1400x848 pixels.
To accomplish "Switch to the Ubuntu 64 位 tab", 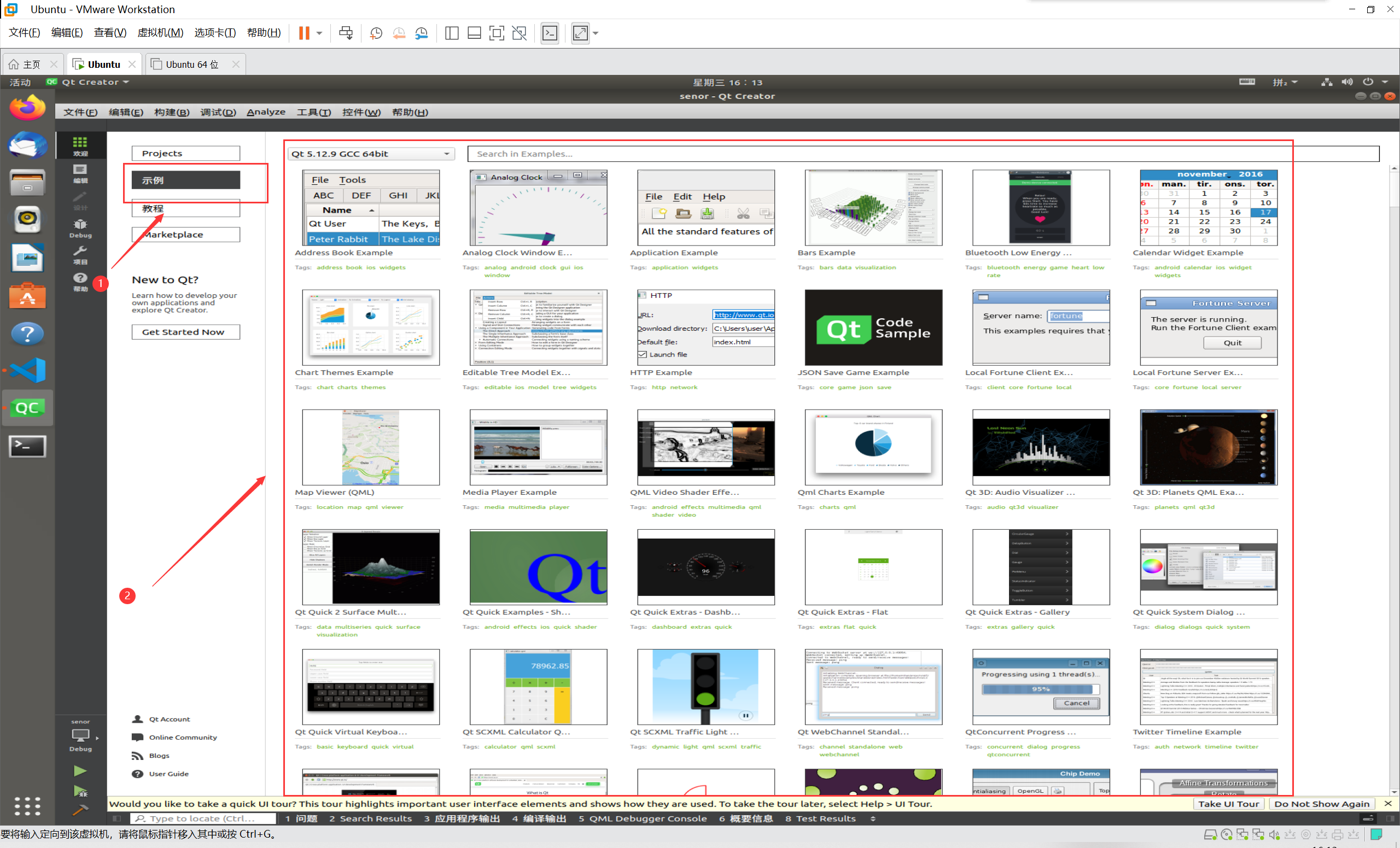I will pos(191,64).
